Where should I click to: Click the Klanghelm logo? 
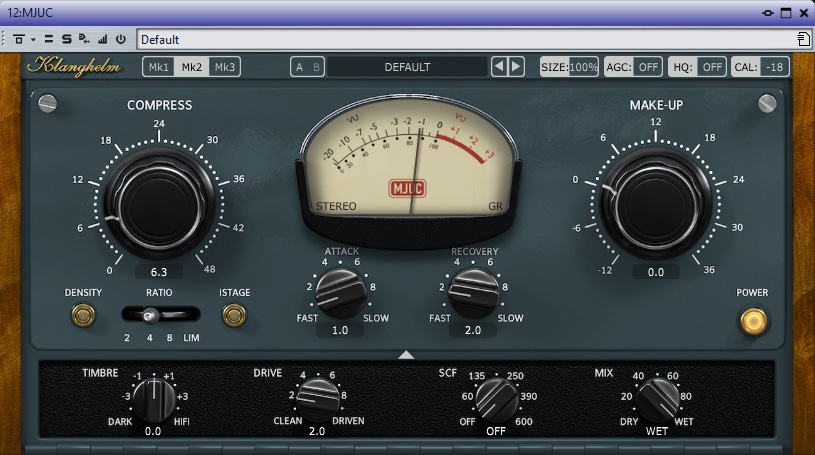click(x=74, y=66)
